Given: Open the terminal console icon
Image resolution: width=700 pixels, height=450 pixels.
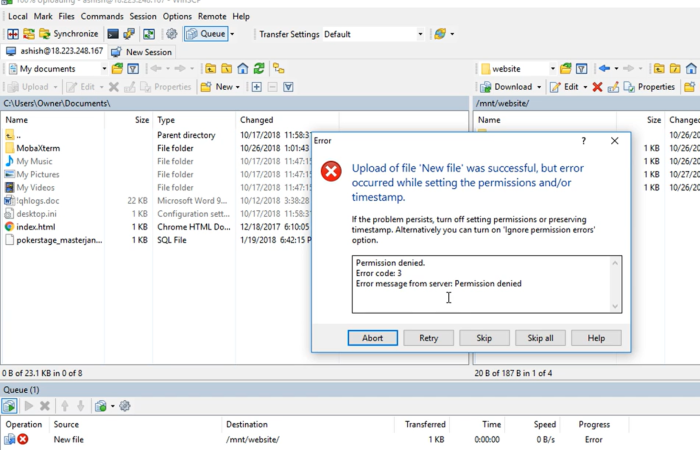Looking at the screenshot, I should pos(113,34).
